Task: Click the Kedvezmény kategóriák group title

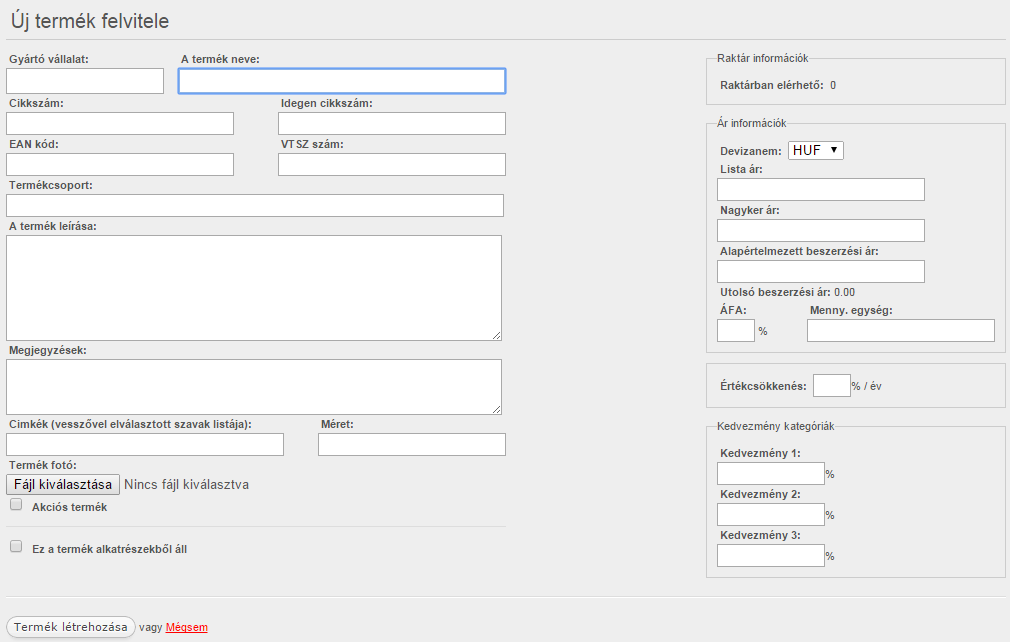Action: pyautogui.click(x=776, y=426)
